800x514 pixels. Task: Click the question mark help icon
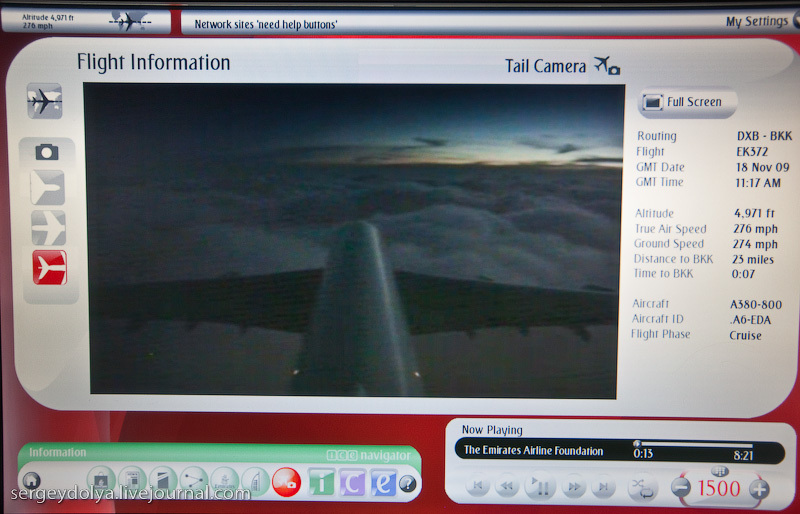(x=408, y=483)
